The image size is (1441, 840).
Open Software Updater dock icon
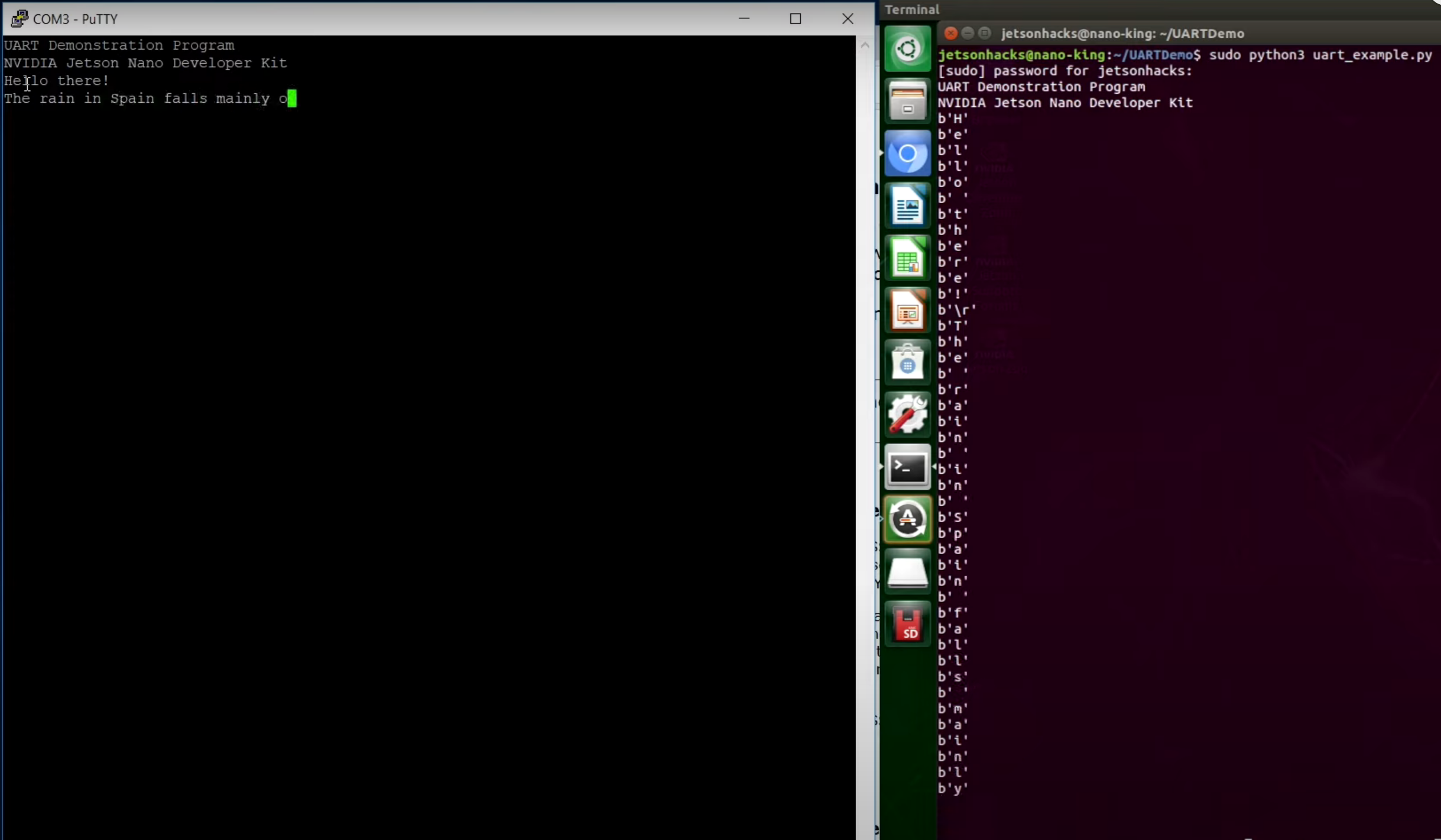pyautogui.click(x=907, y=519)
